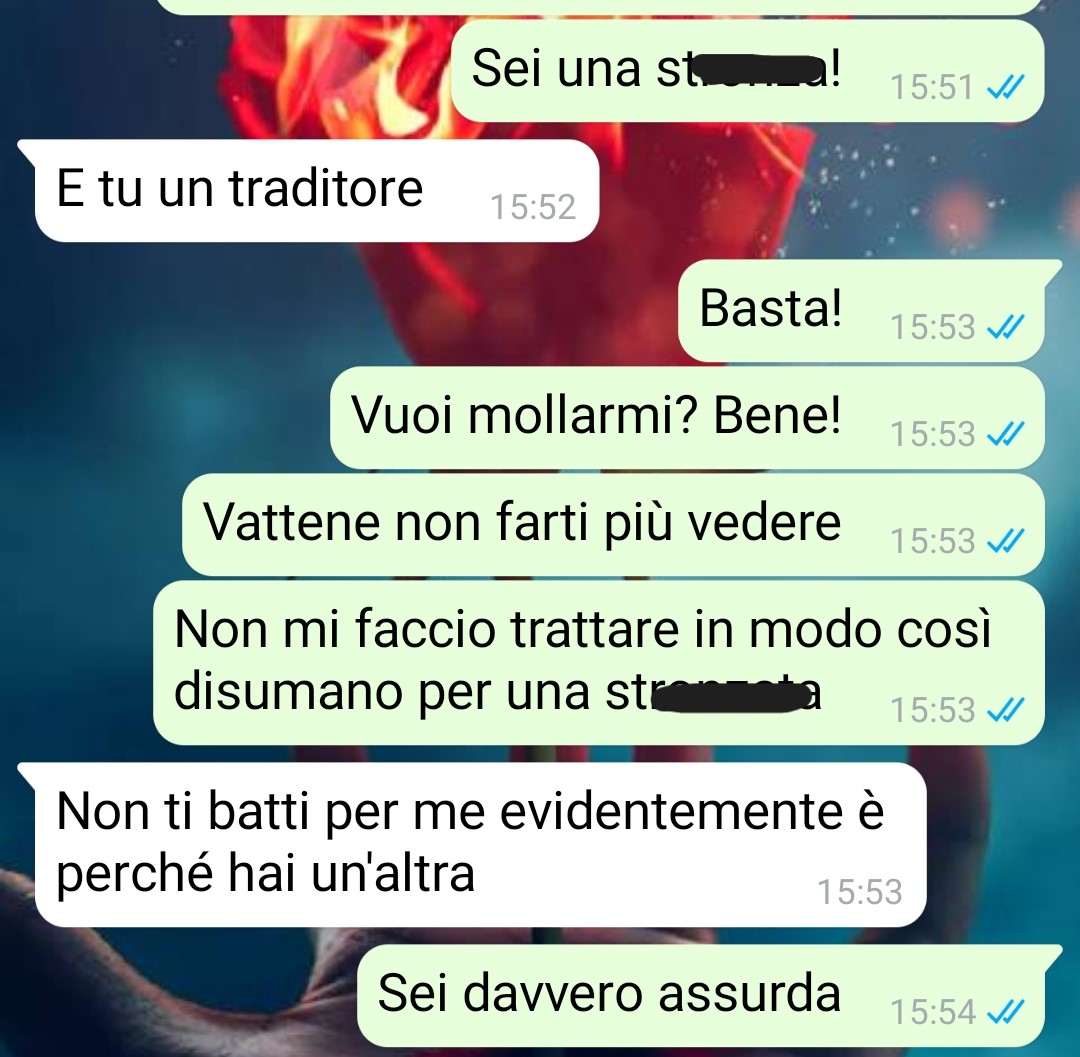Click the 15:54 timestamp at the bottom
Screen dimensions: 1080x1057
[x=933, y=1012]
